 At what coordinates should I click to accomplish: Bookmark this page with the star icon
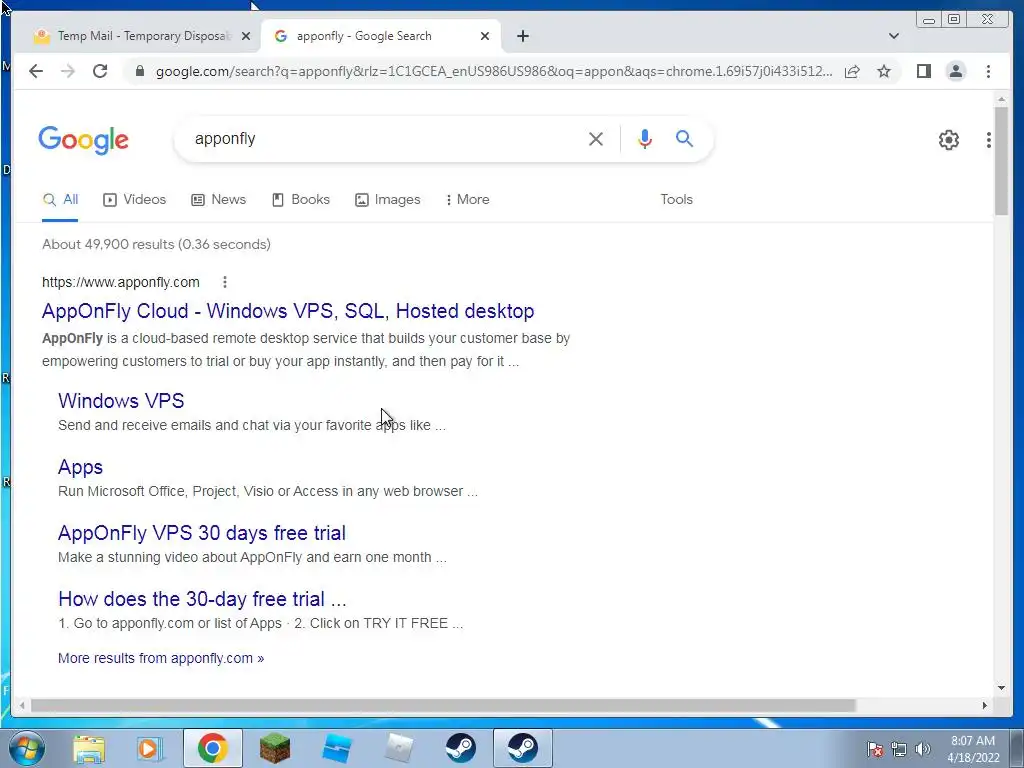(884, 71)
